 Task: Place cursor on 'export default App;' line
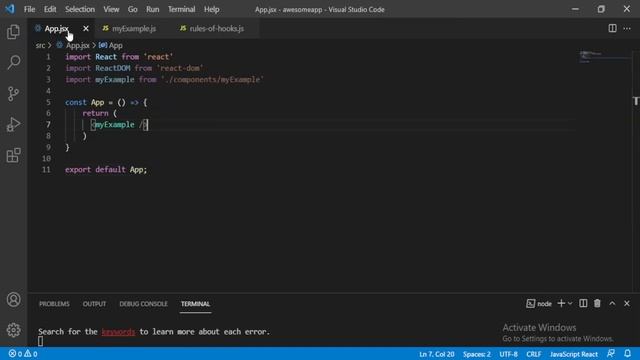[106, 169]
